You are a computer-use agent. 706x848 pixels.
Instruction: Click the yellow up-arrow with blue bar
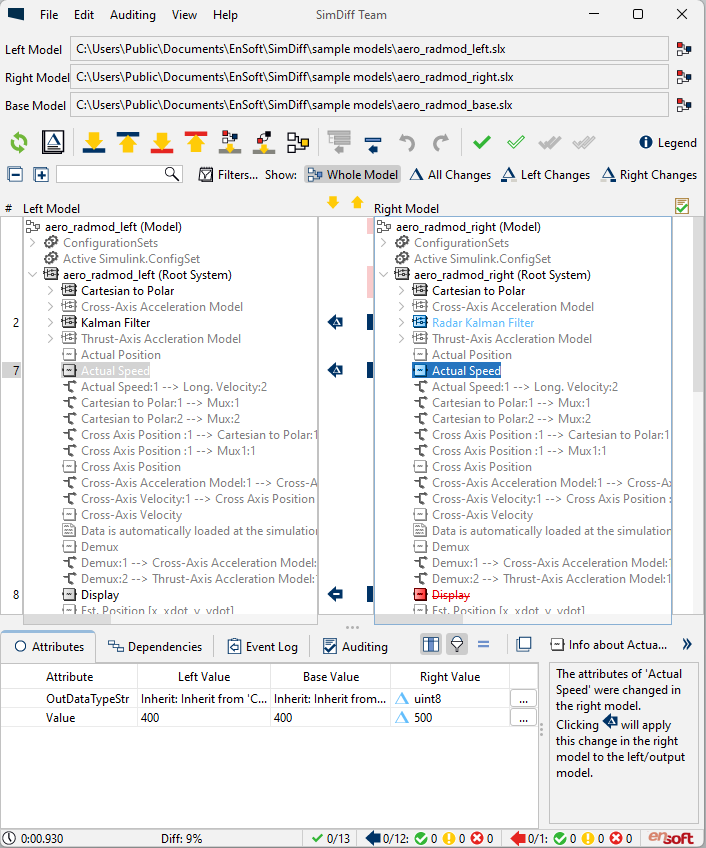pos(128,143)
